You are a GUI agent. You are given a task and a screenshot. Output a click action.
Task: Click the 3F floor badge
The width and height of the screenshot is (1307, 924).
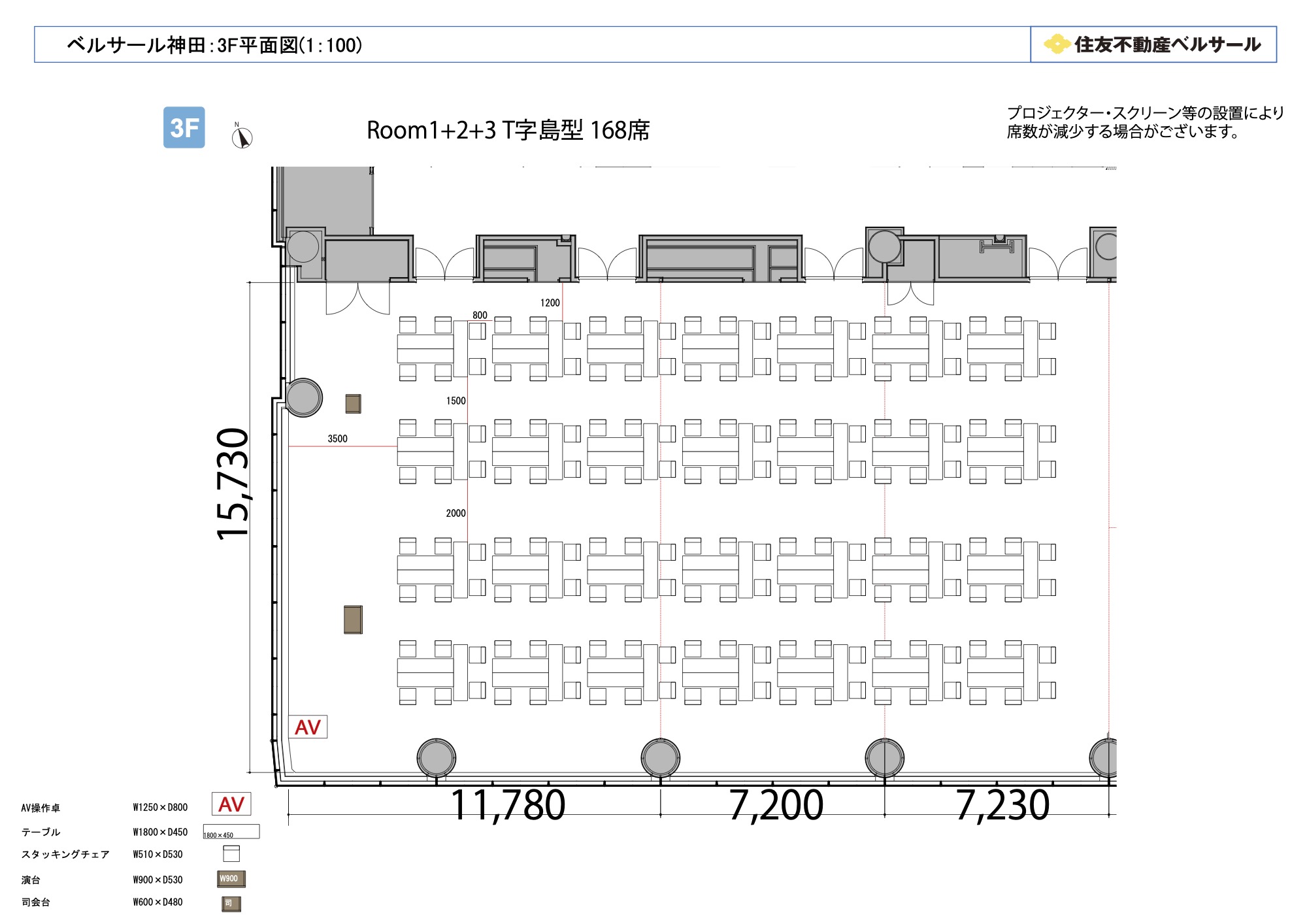[184, 127]
